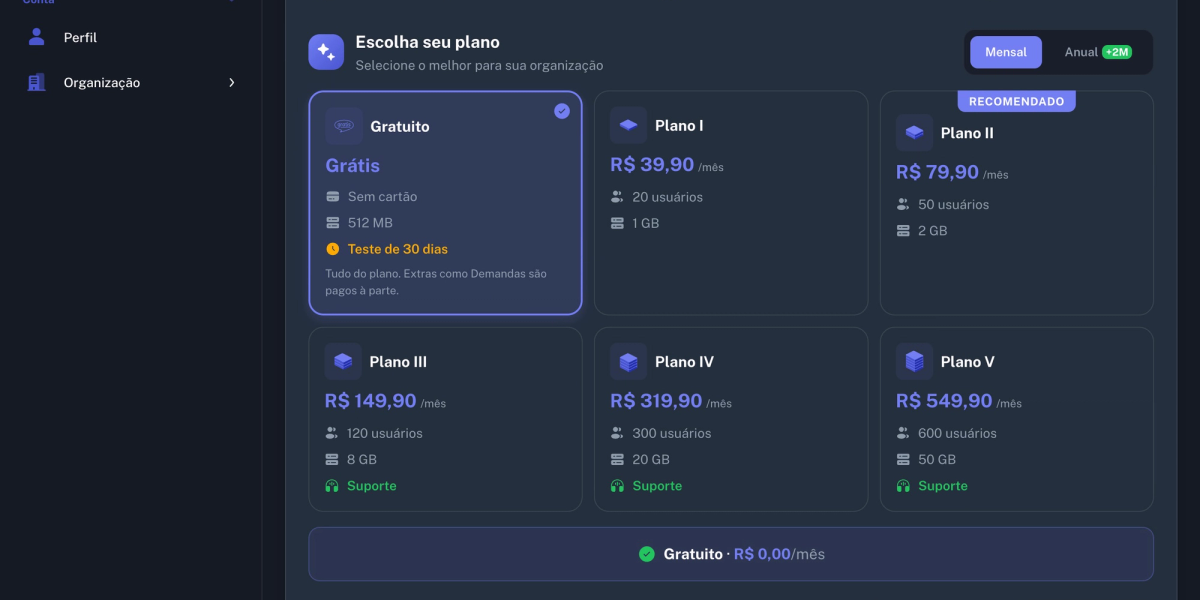Select the Plano II card title
Viewport: 1200px width, 600px height.
pyautogui.click(x=967, y=133)
